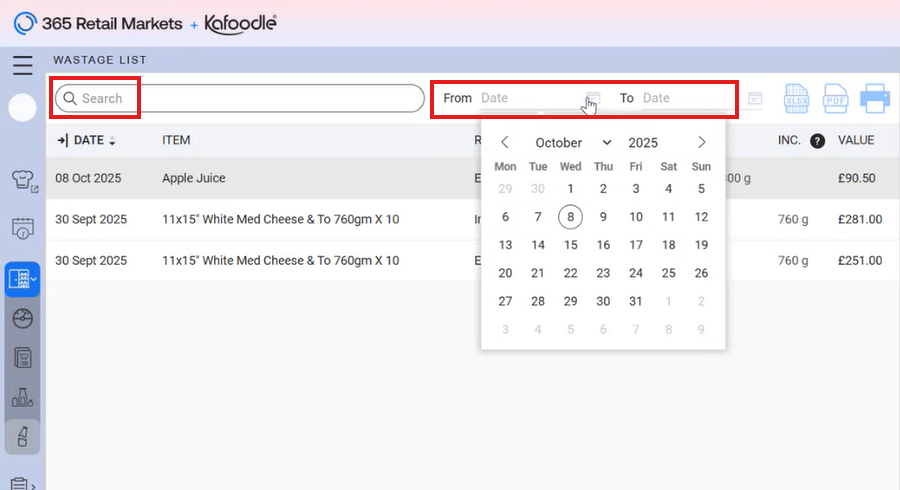Click the round user avatar in sidebar

[22, 107]
